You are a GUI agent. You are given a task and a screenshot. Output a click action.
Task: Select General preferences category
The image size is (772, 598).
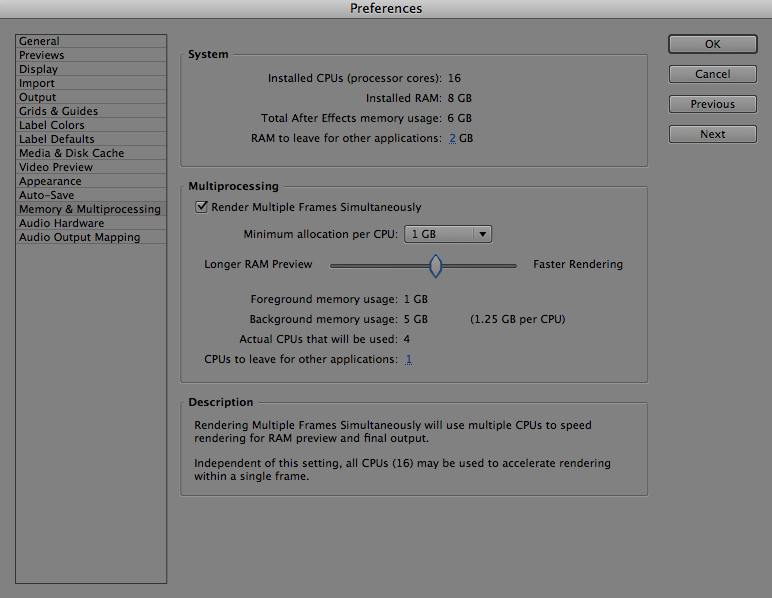click(x=91, y=41)
